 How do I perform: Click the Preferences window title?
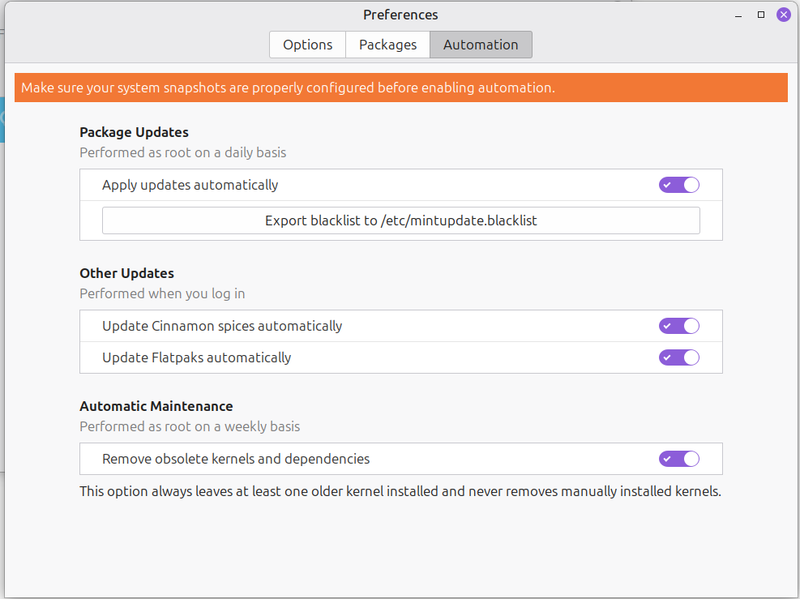[401, 15]
